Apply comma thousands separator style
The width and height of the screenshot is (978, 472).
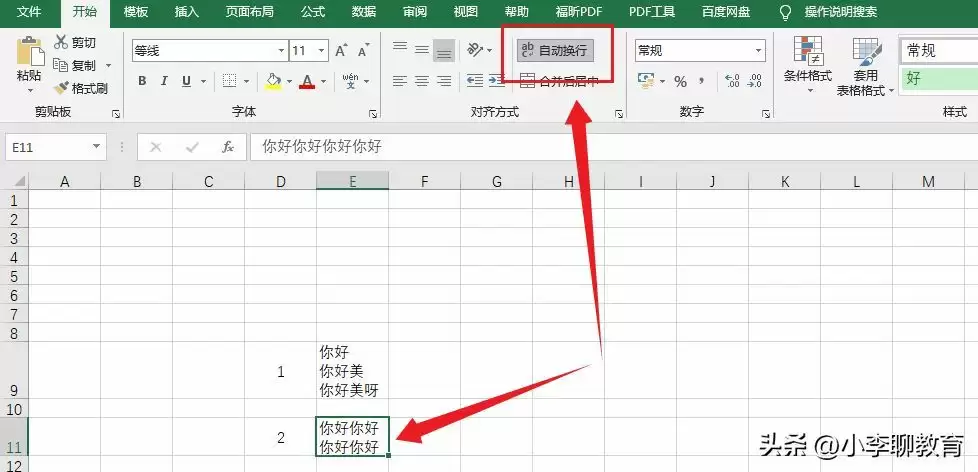click(702, 81)
